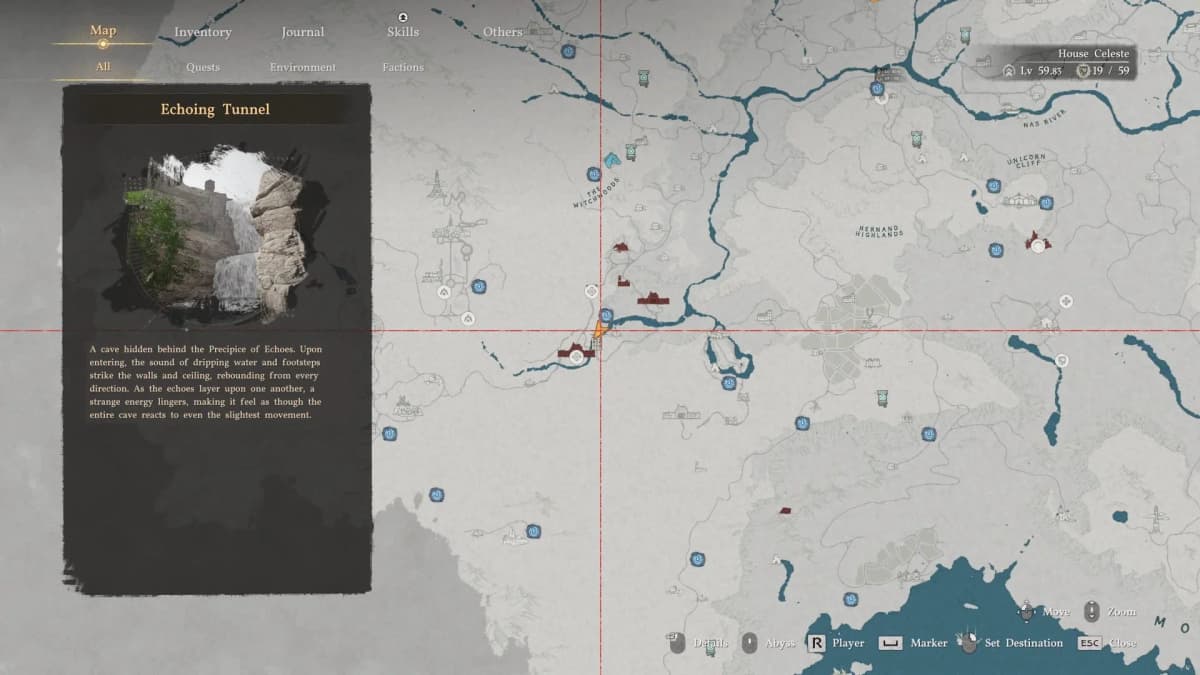Filter map by Quests
1200x675 pixels.
pos(203,67)
